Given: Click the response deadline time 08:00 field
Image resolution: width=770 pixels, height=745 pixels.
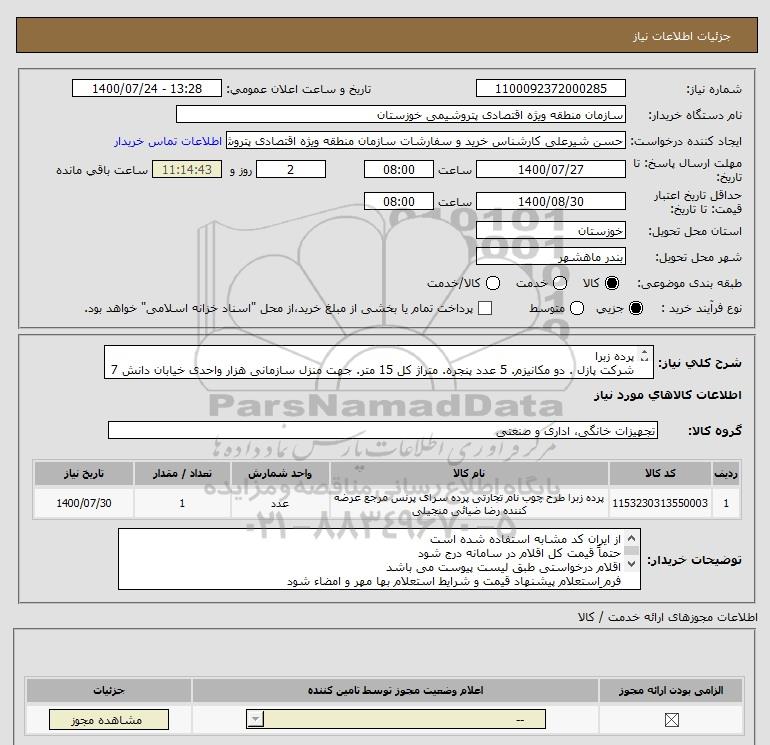Looking at the screenshot, I should 399,169.
